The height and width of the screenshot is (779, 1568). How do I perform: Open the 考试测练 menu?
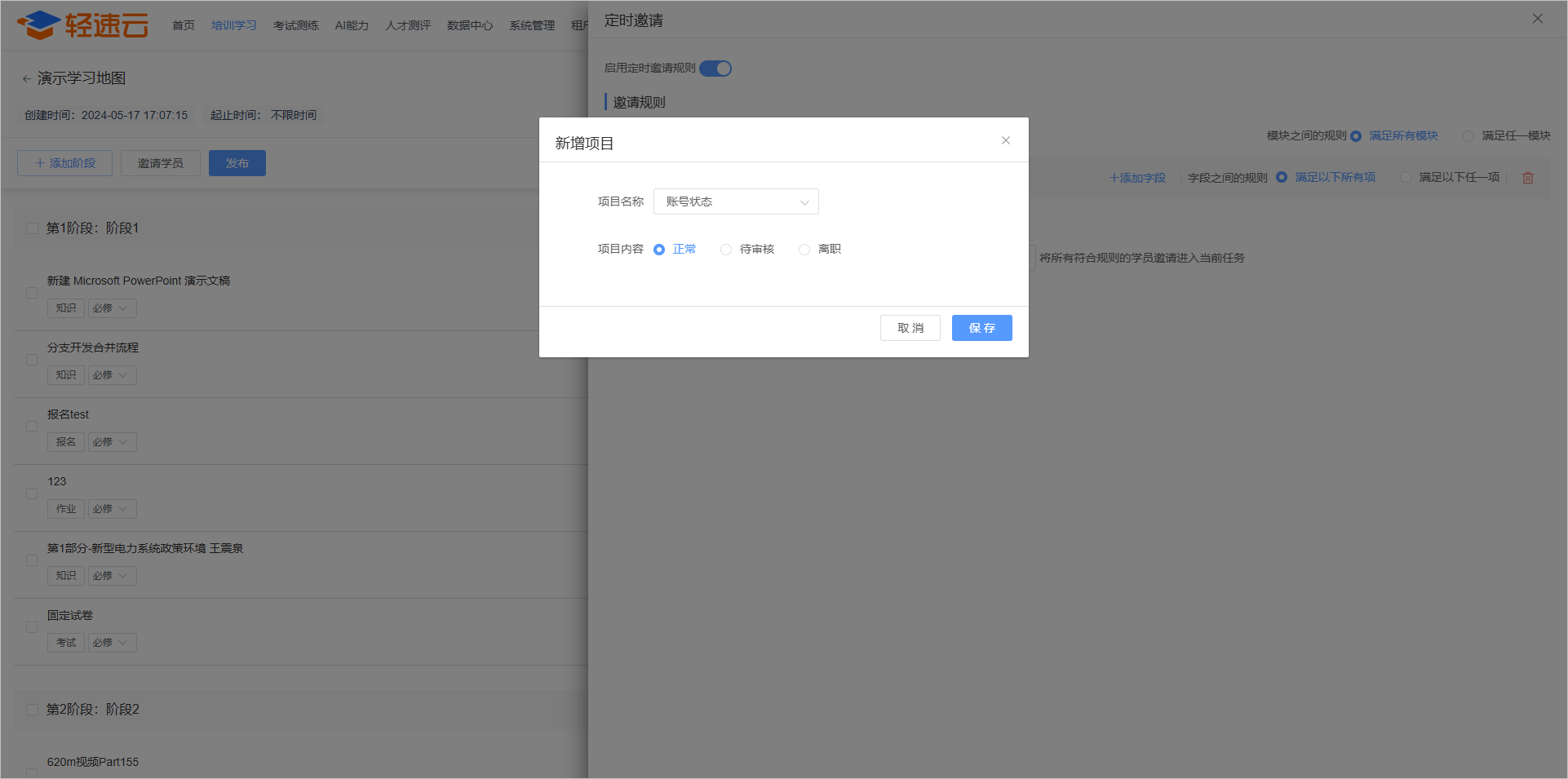pyautogui.click(x=295, y=25)
